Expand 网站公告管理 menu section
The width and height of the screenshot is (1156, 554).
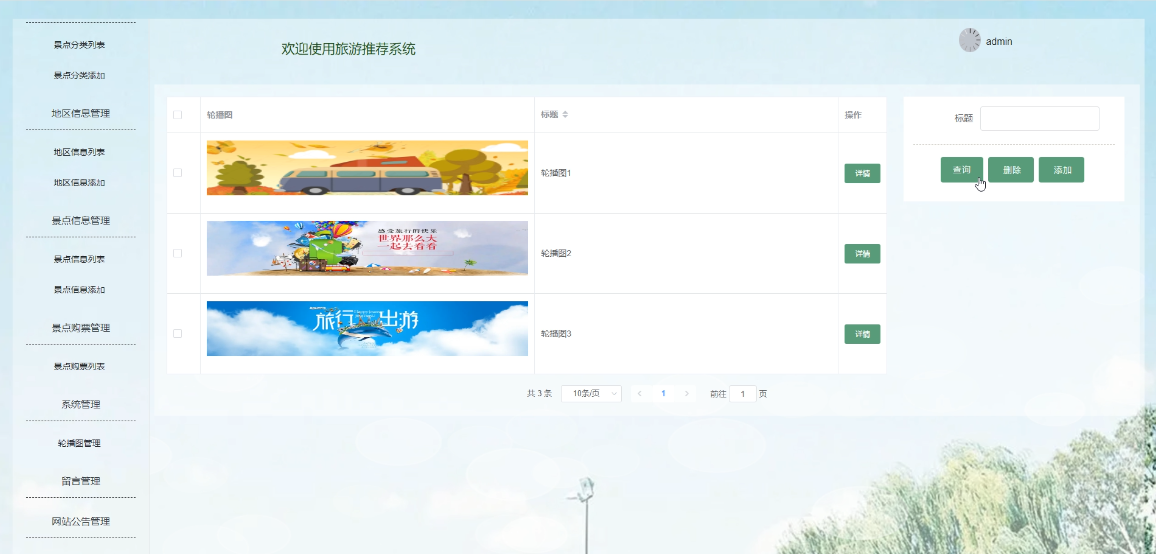pos(80,522)
